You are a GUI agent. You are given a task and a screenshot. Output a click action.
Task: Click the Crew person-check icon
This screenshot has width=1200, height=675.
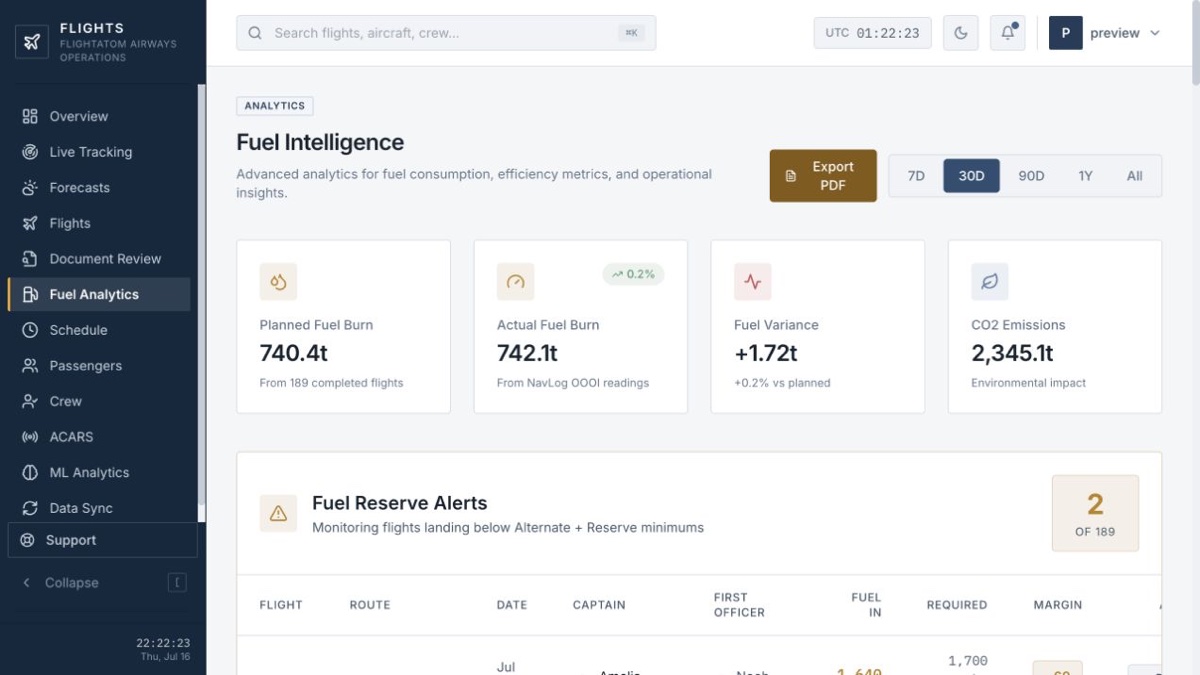coord(30,401)
